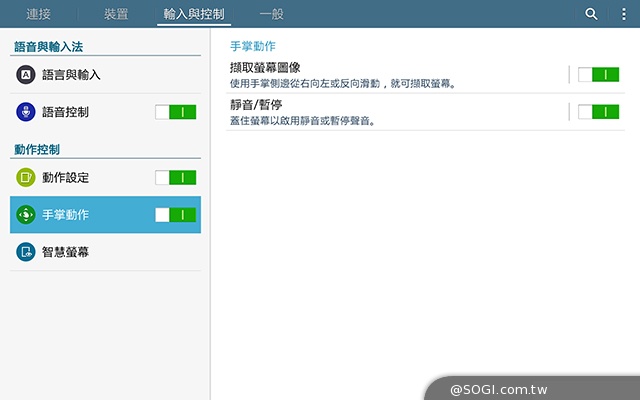
Task: Click the 語言與輸入 keyboard icon
Action: (26, 74)
